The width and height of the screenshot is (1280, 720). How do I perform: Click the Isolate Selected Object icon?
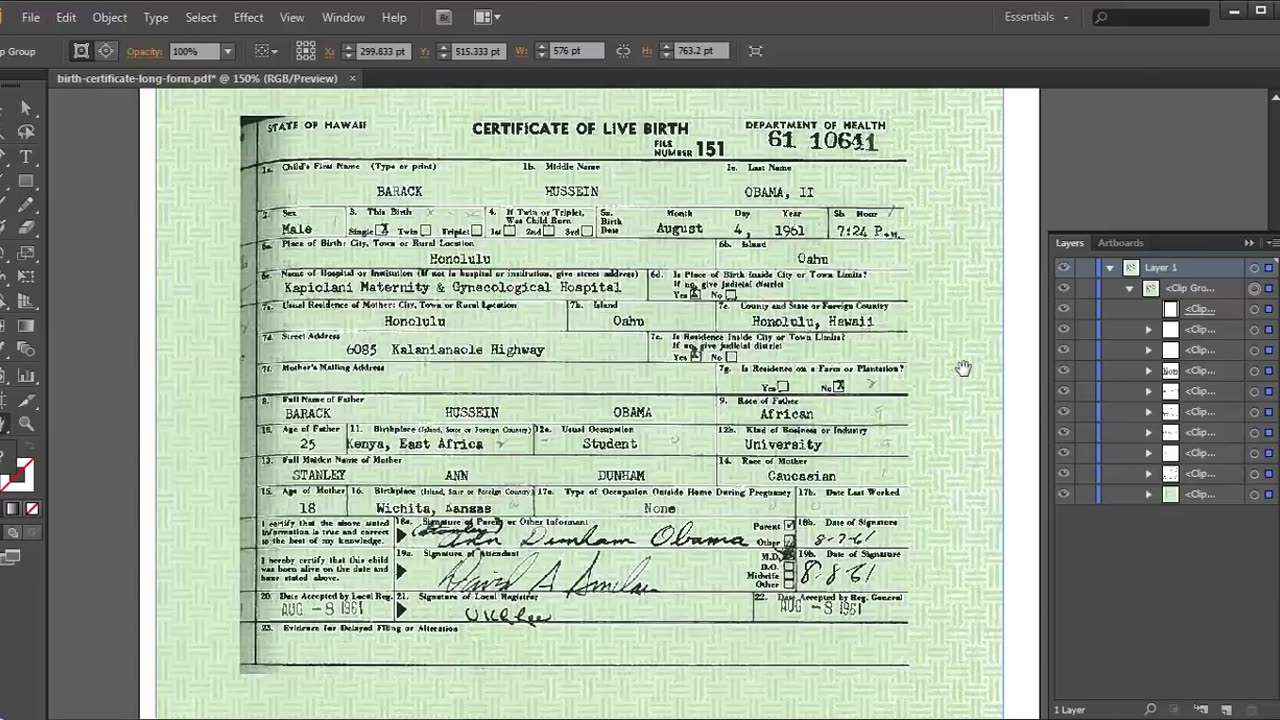[x=81, y=51]
